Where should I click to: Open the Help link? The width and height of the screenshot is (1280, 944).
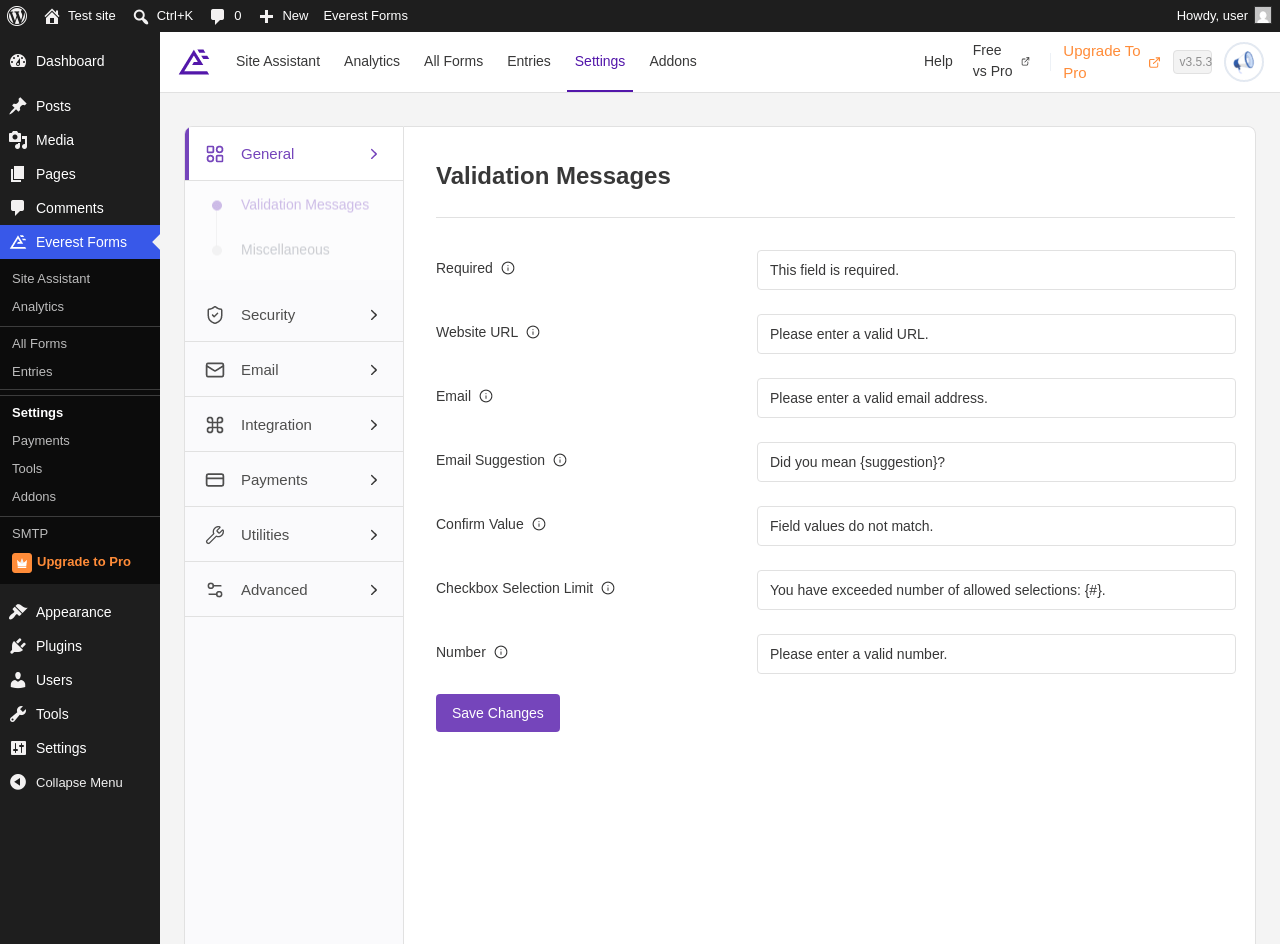938,61
